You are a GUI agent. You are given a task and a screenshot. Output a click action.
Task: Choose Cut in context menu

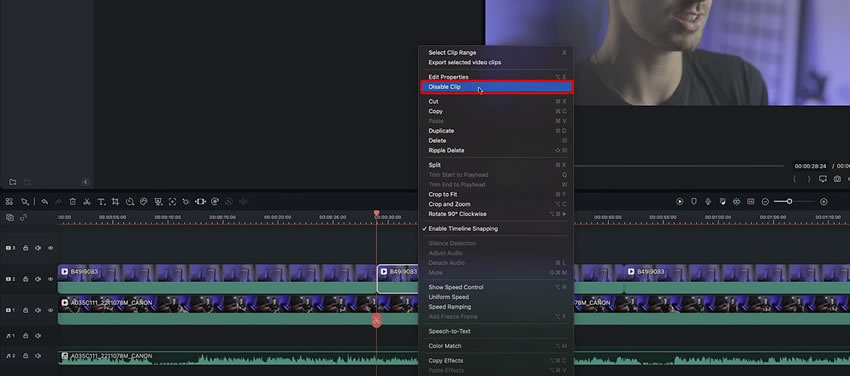pyautogui.click(x=496, y=101)
